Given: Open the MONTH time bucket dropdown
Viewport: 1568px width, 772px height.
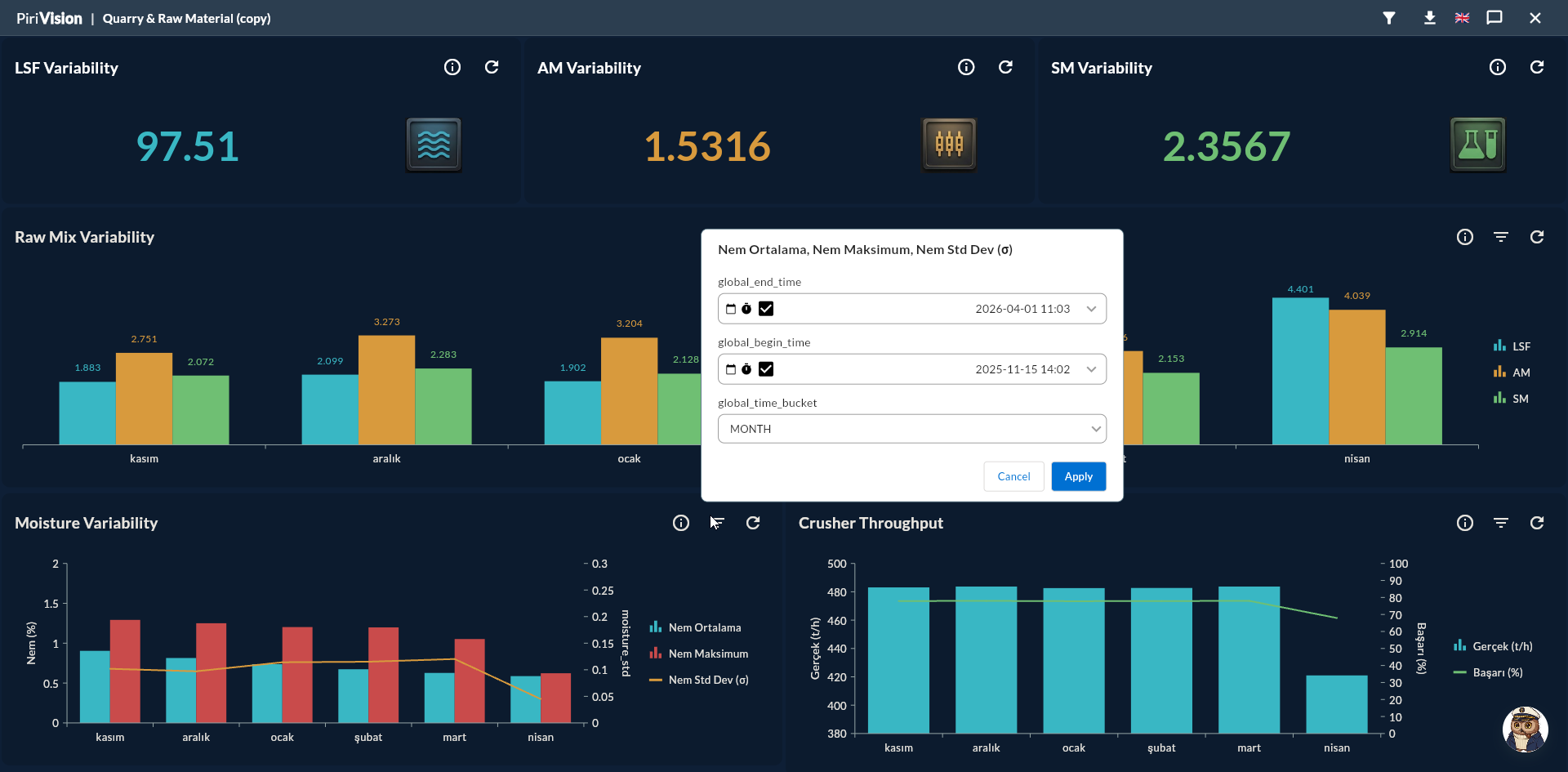Looking at the screenshot, I should (x=912, y=429).
